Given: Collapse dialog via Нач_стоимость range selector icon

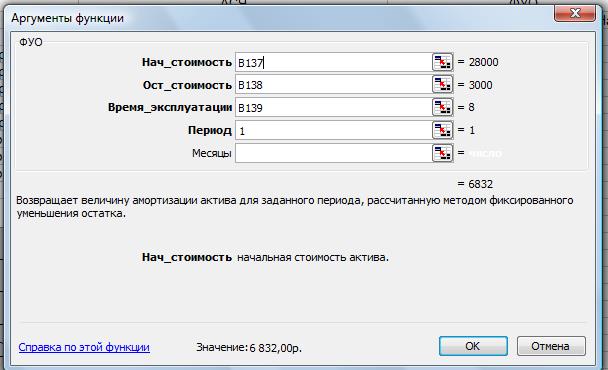Looking at the screenshot, I should click(442, 62).
